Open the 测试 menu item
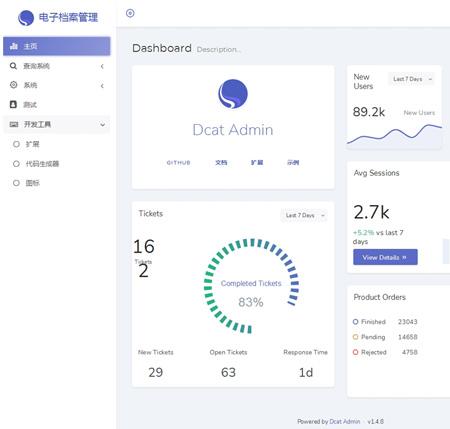The width and height of the screenshot is (450, 429). [57, 105]
